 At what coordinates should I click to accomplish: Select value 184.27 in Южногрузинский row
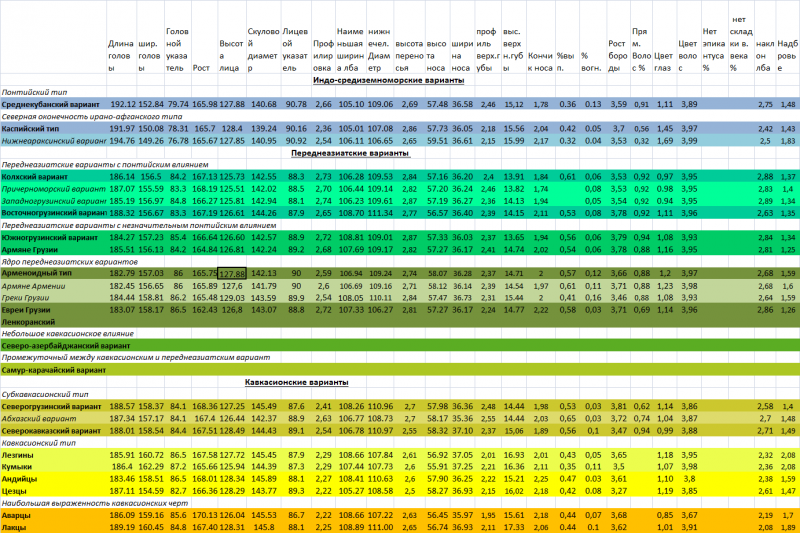point(123,237)
